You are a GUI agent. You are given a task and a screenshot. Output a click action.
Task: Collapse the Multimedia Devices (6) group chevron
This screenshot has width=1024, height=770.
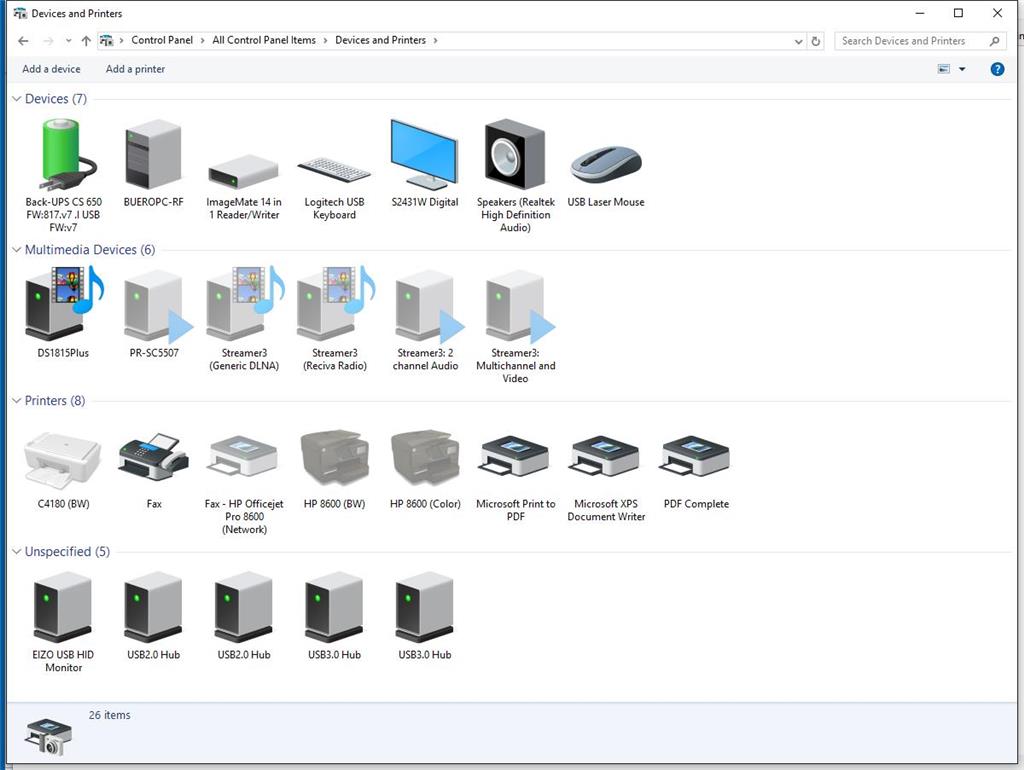click(16, 249)
